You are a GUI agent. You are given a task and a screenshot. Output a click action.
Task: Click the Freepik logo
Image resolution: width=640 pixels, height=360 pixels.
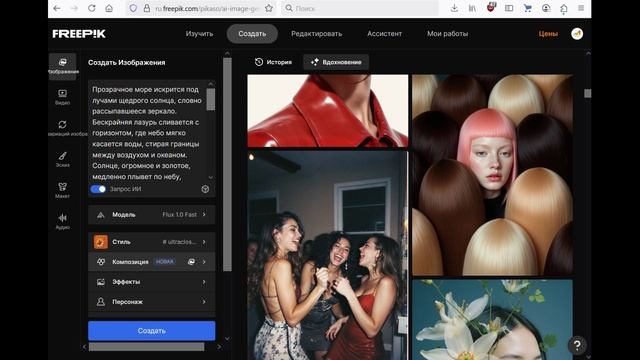coord(79,34)
